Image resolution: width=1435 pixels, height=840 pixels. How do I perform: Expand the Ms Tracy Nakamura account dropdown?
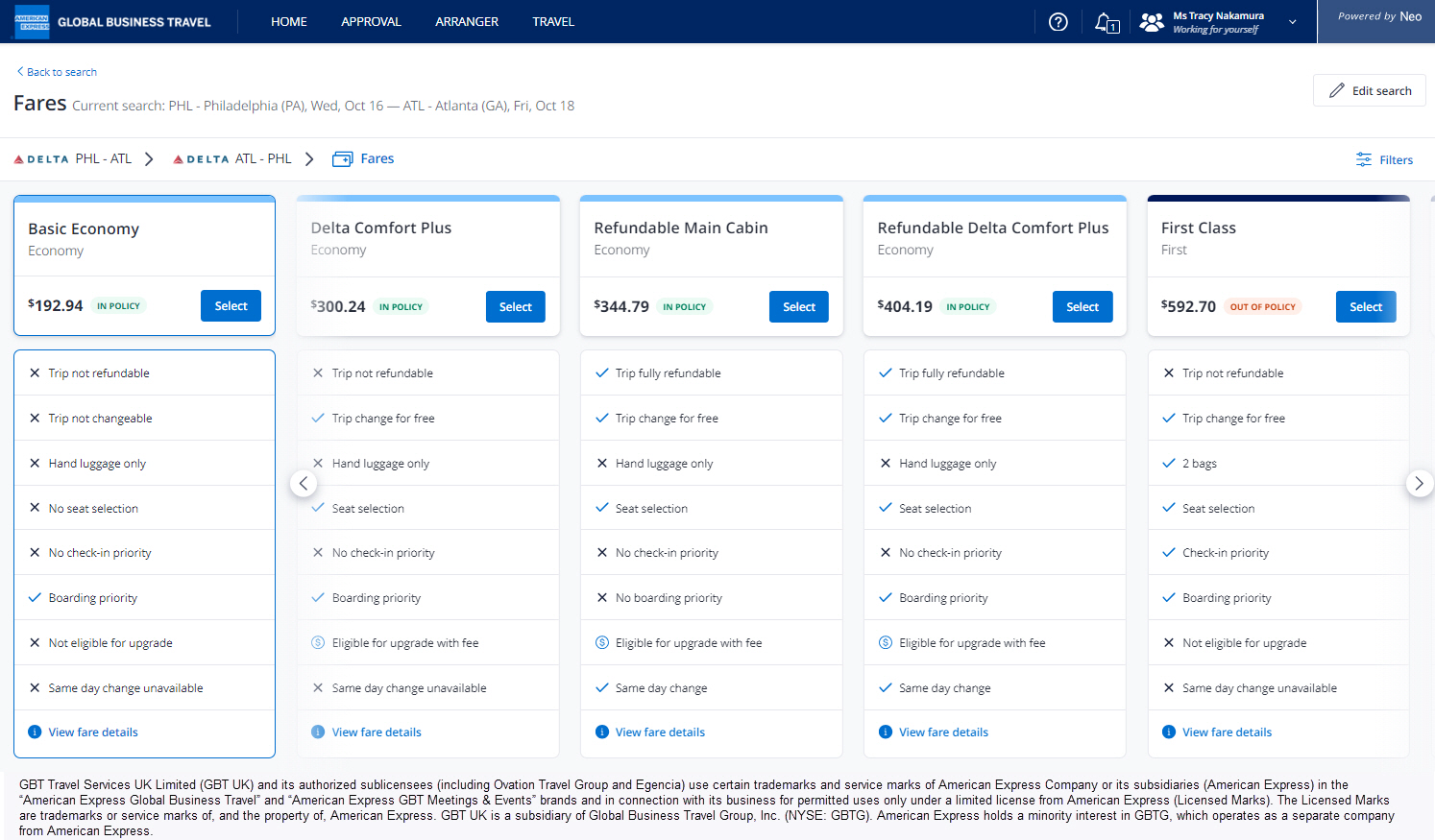point(1293,22)
